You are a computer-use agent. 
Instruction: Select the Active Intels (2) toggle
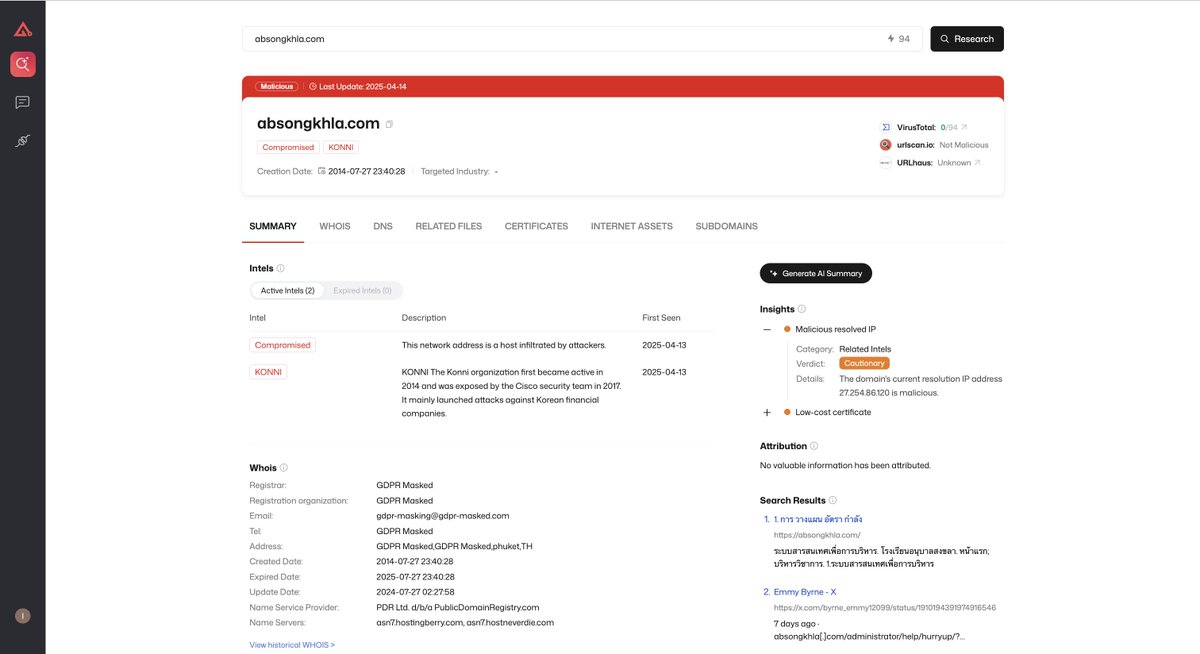click(x=288, y=291)
